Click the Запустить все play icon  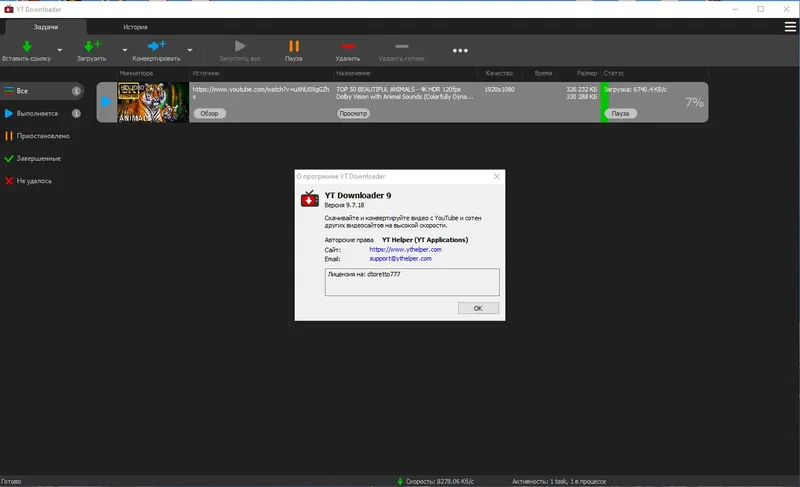[240, 46]
